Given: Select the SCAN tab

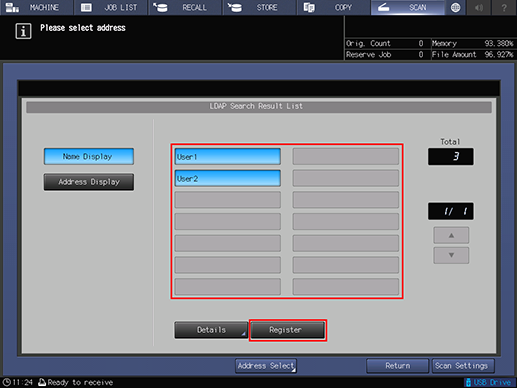Looking at the screenshot, I should [x=408, y=7].
